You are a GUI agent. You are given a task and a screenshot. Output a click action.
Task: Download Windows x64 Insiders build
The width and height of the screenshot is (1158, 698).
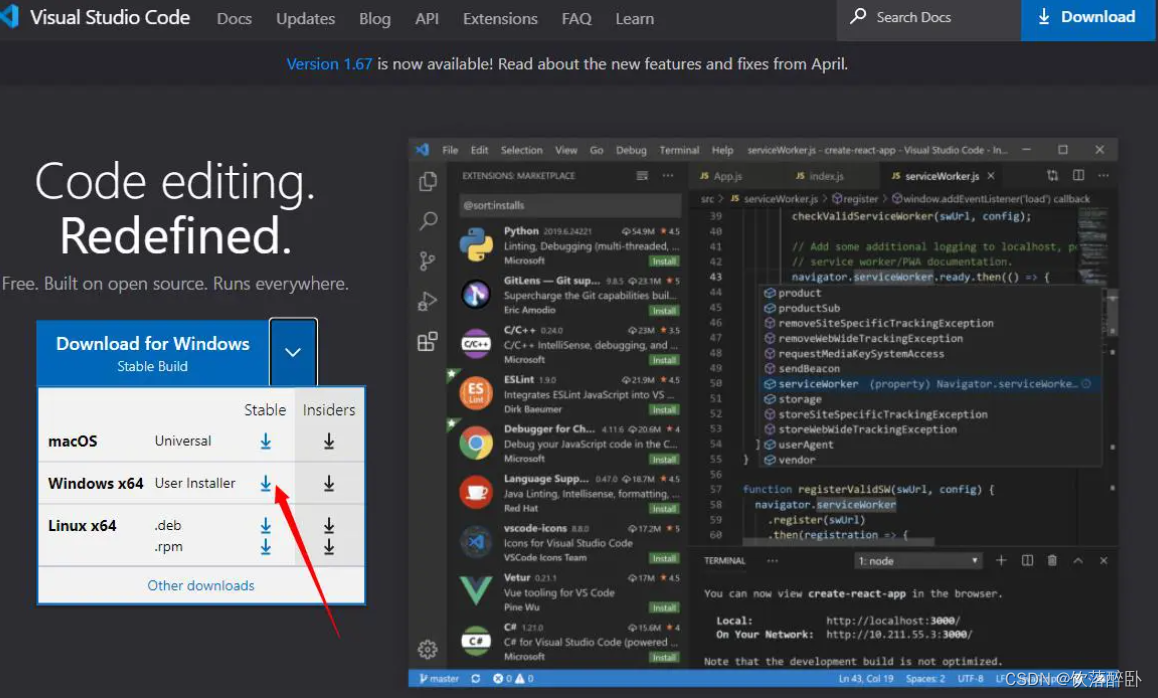[x=329, y=483]
